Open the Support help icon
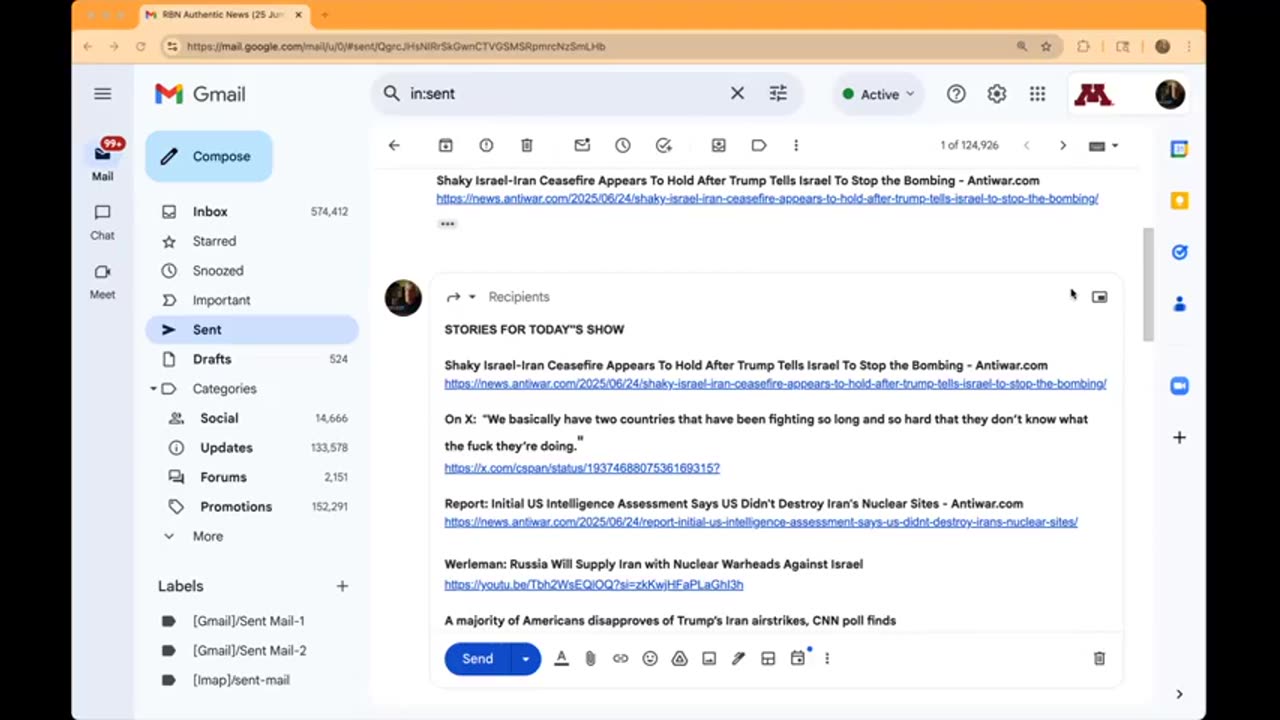The width and height of the screenshot is (1280, 720). click(956, 94)
